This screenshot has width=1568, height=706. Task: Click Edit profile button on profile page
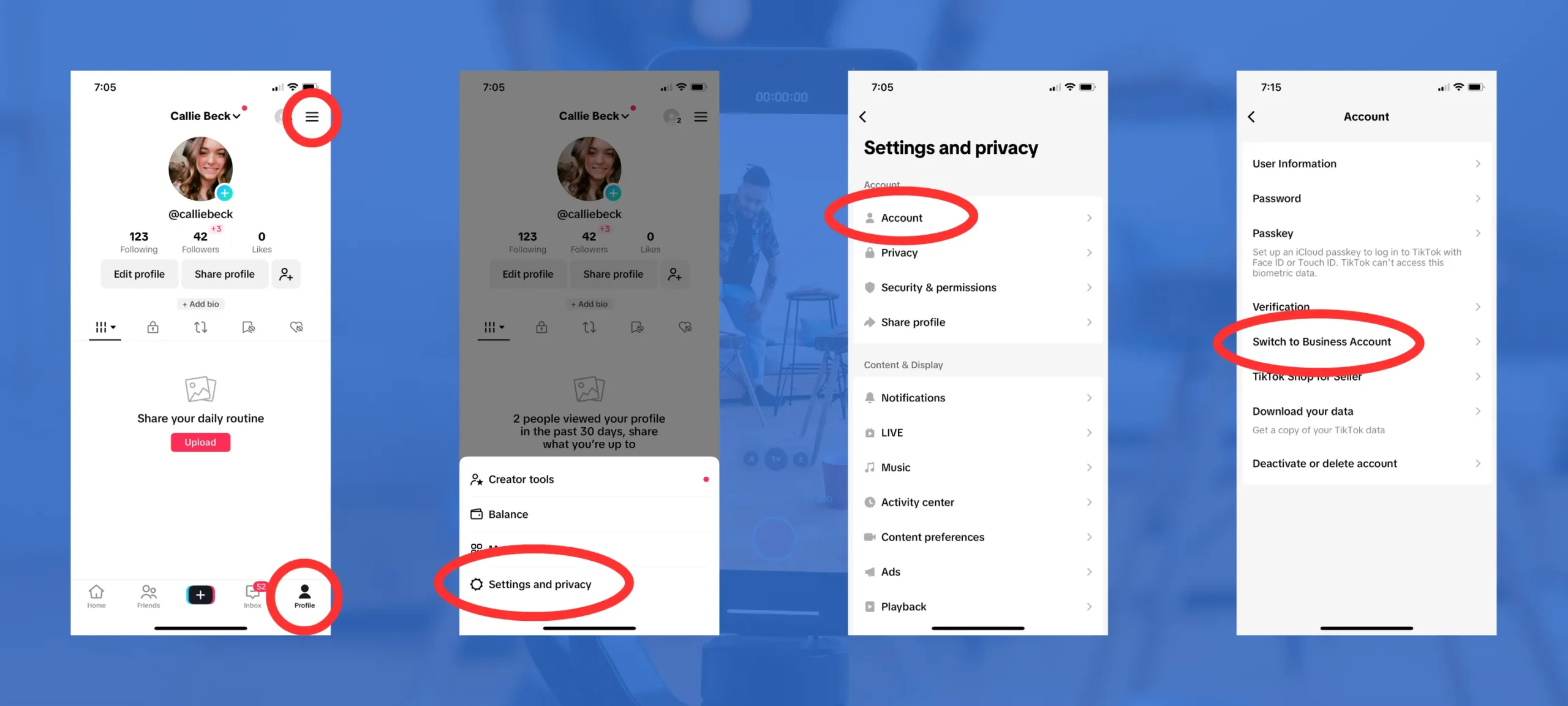point(138,273)
